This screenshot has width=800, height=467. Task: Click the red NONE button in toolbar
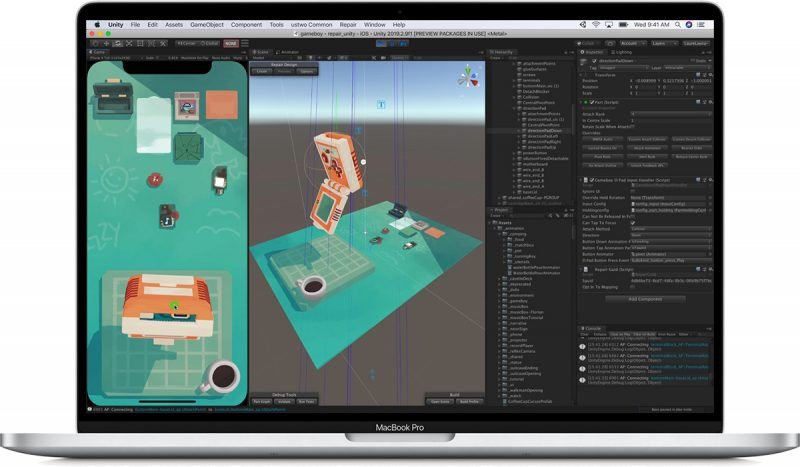(231, 44)
